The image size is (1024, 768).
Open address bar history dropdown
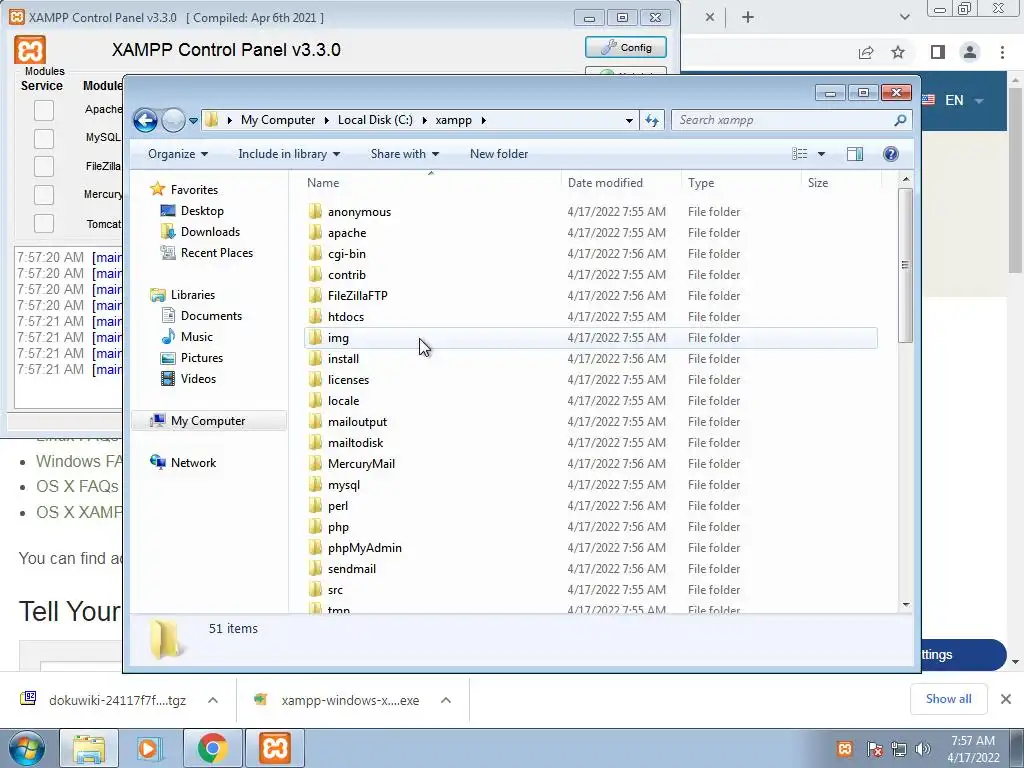pos(629,121)
